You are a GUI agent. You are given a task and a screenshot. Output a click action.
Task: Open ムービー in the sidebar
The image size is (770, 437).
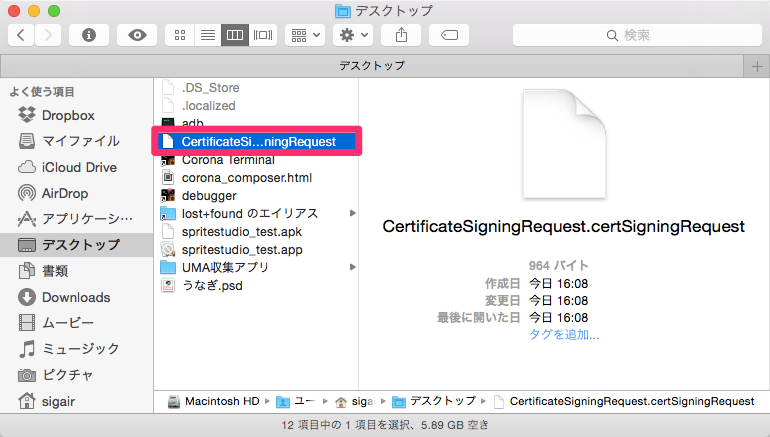coord(68,323)
